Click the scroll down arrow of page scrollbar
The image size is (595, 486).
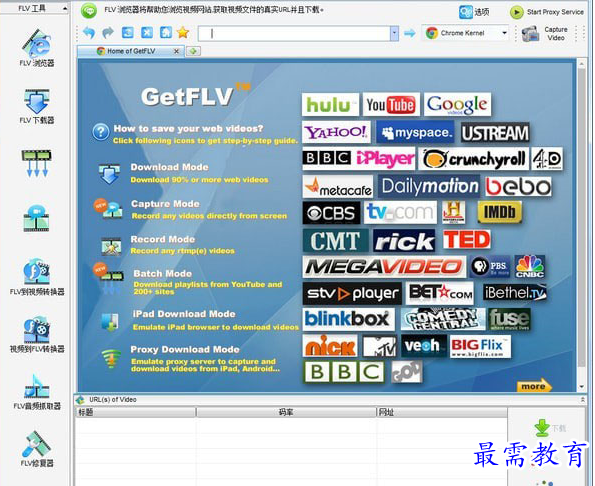coord(581,387)
